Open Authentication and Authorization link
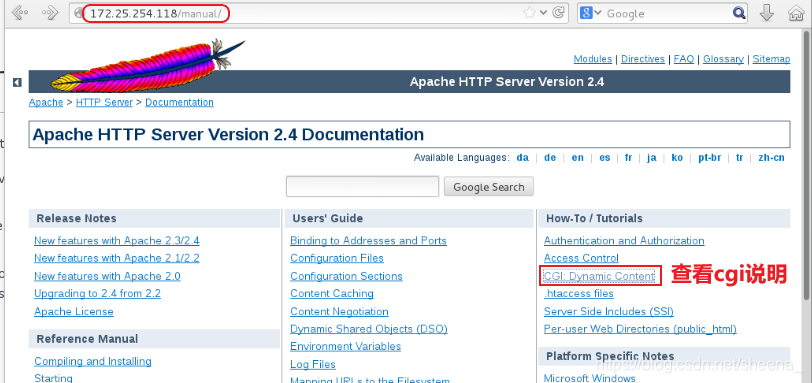812x383 pixels. tap(624, 241)
